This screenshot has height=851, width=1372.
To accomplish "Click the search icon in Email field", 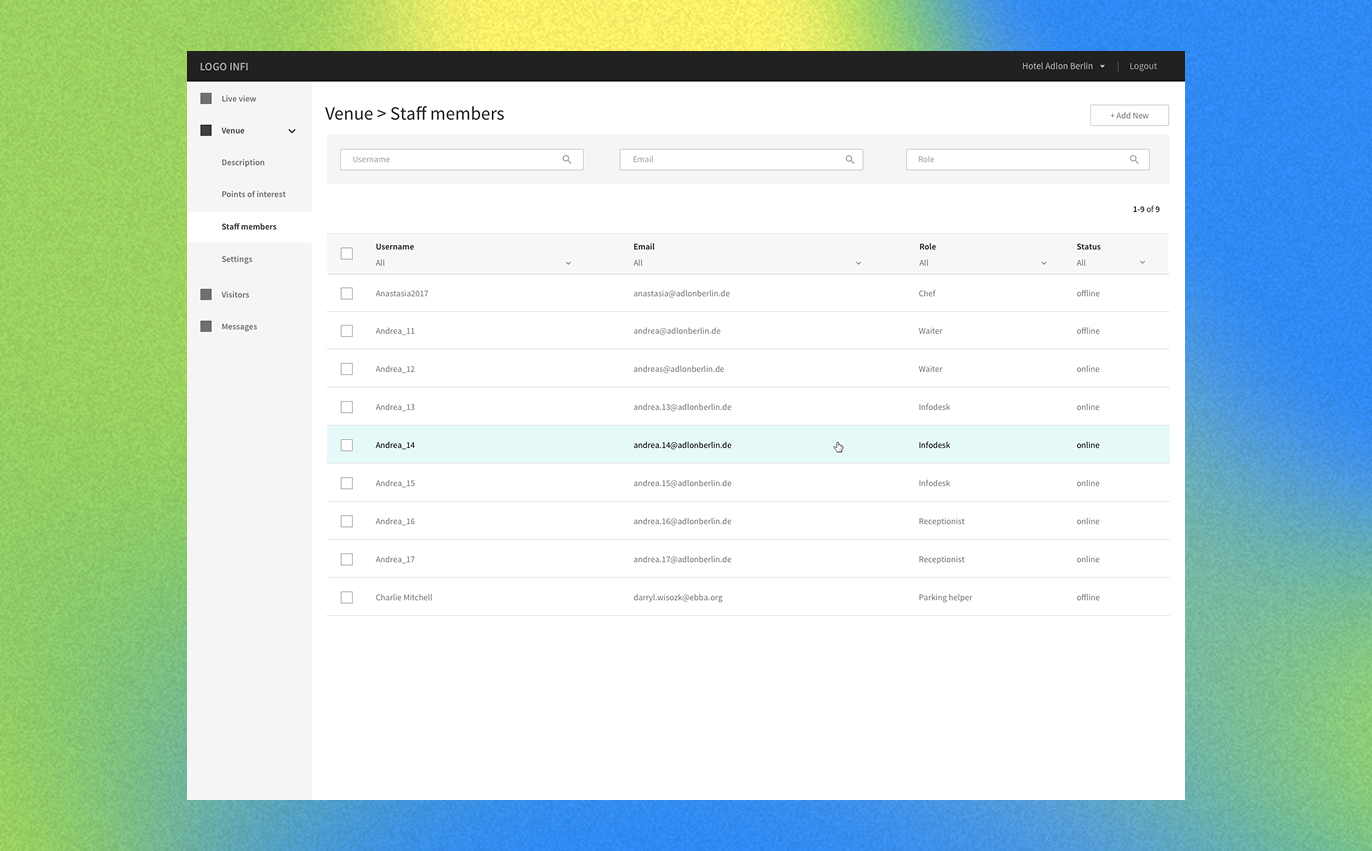I will (x=850, y=159).
